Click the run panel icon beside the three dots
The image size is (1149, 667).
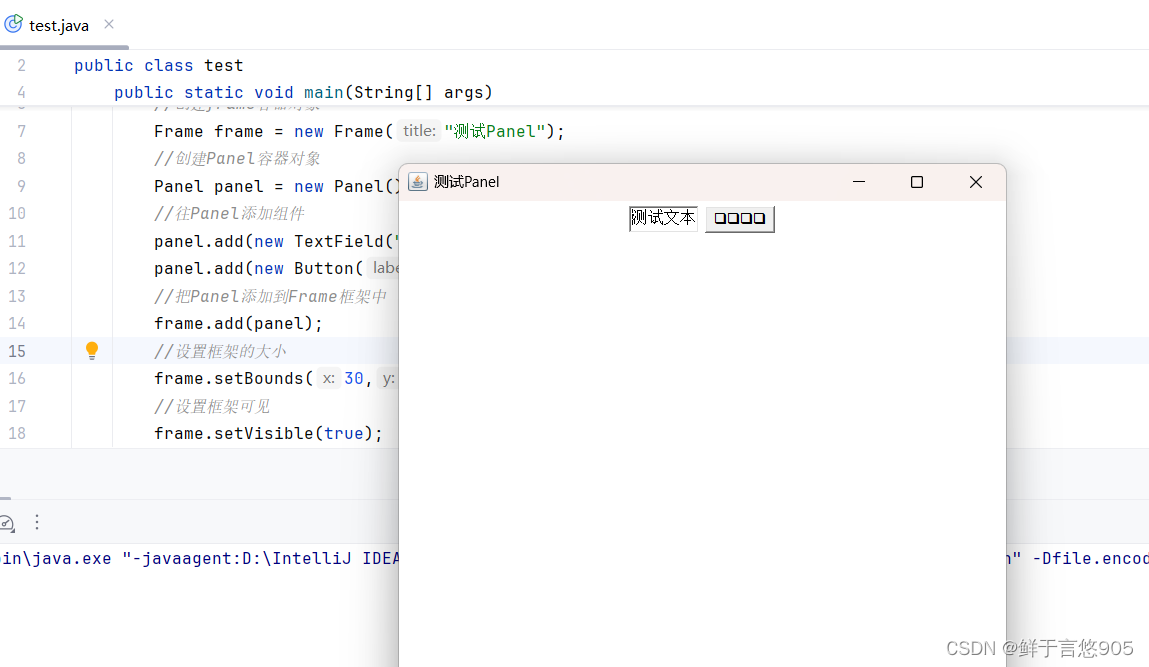pos(7,523)
